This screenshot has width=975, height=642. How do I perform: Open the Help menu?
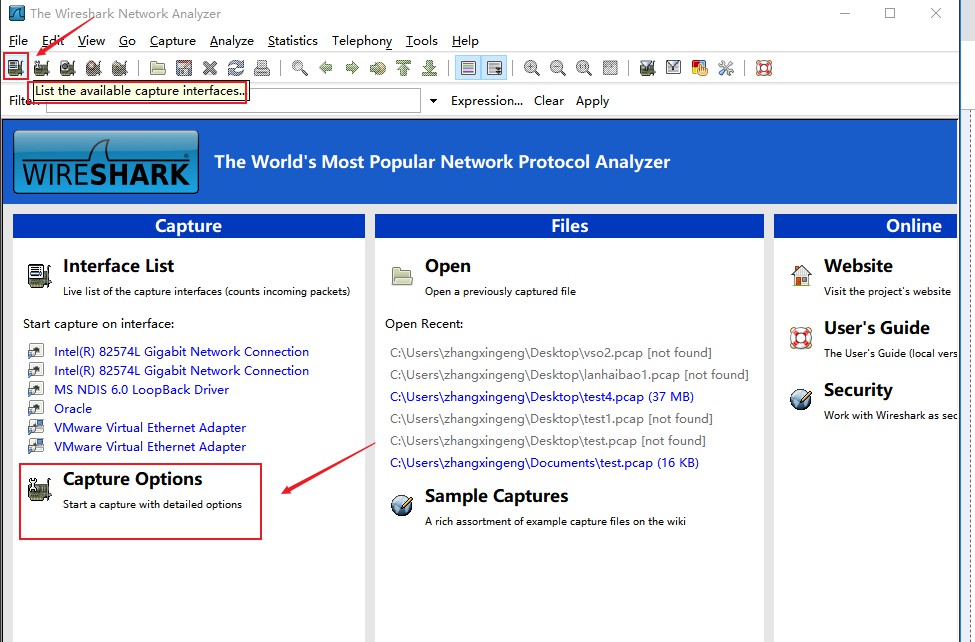[x=465, y=41]
